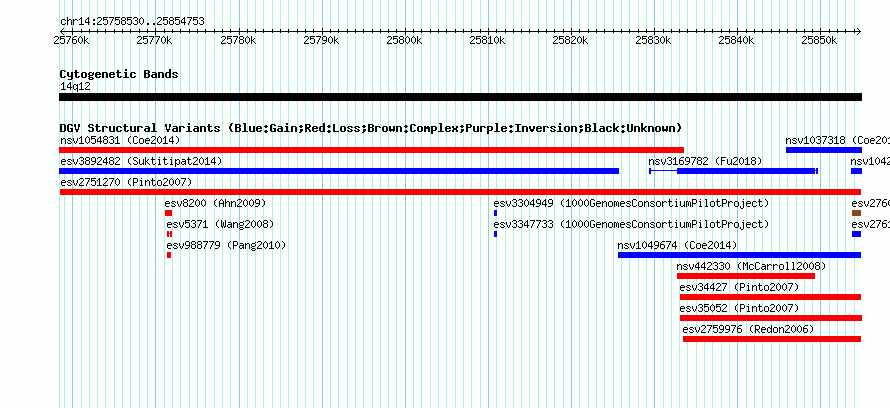Click the 14q12 band label
890x408 pixels.
75,86
